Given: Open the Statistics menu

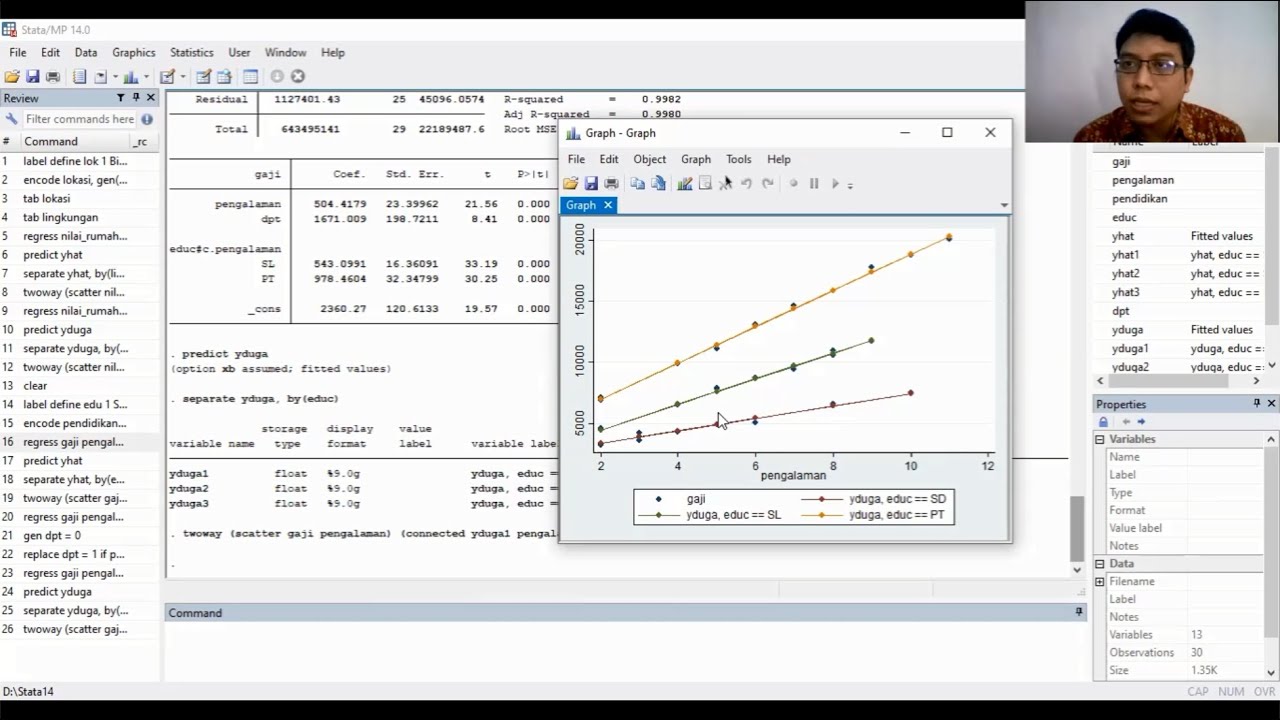Looking at the screenshot, I should pos(191,52).
